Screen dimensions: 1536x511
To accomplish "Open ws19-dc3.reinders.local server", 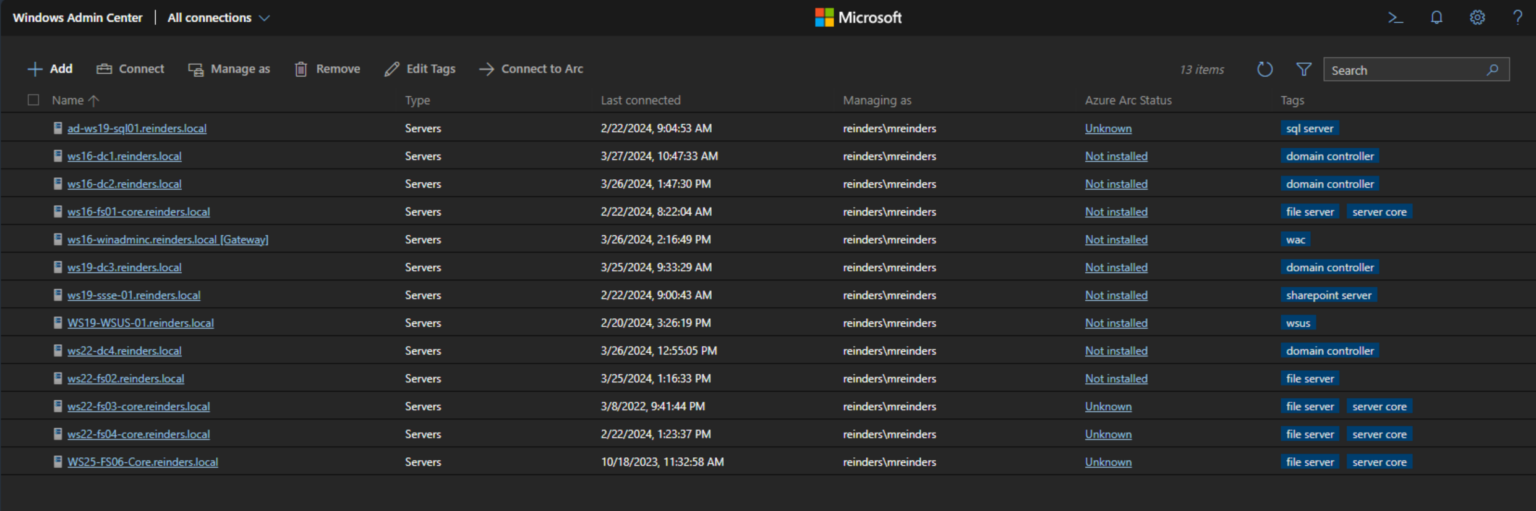I will click(x=124, y=267).
